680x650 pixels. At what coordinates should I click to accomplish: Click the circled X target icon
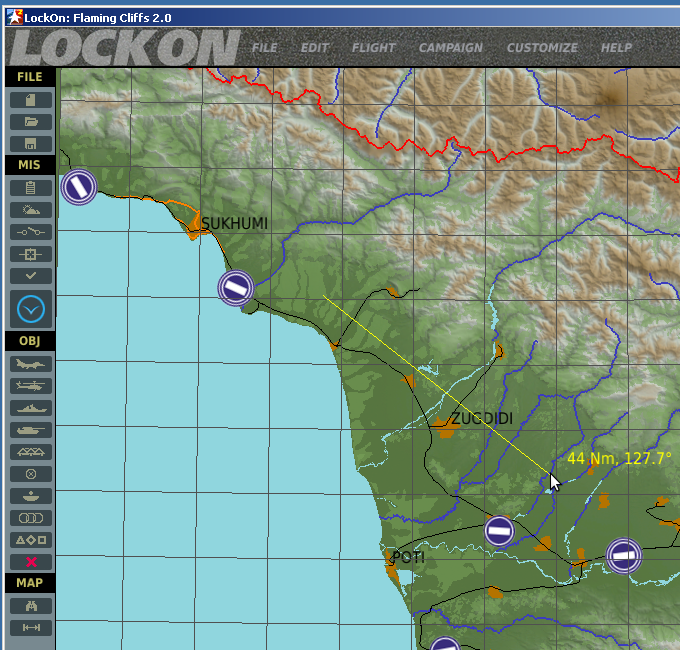[x=31, y=474]
